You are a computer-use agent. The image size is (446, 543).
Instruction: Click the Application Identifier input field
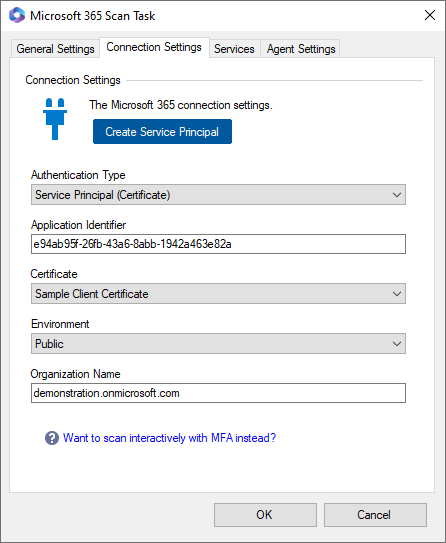(218, 244)
